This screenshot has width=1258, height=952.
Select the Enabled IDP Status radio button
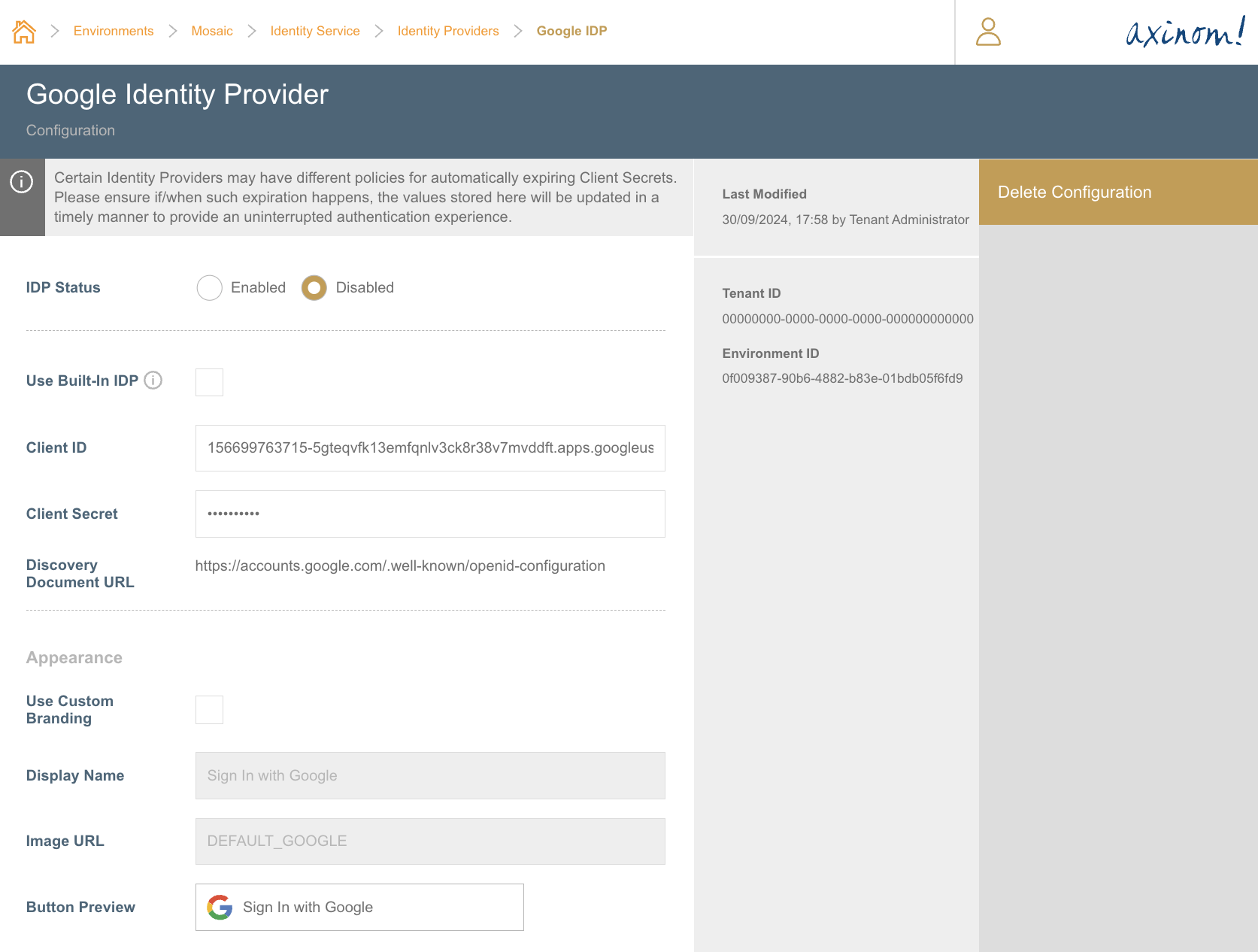(209, 287)
